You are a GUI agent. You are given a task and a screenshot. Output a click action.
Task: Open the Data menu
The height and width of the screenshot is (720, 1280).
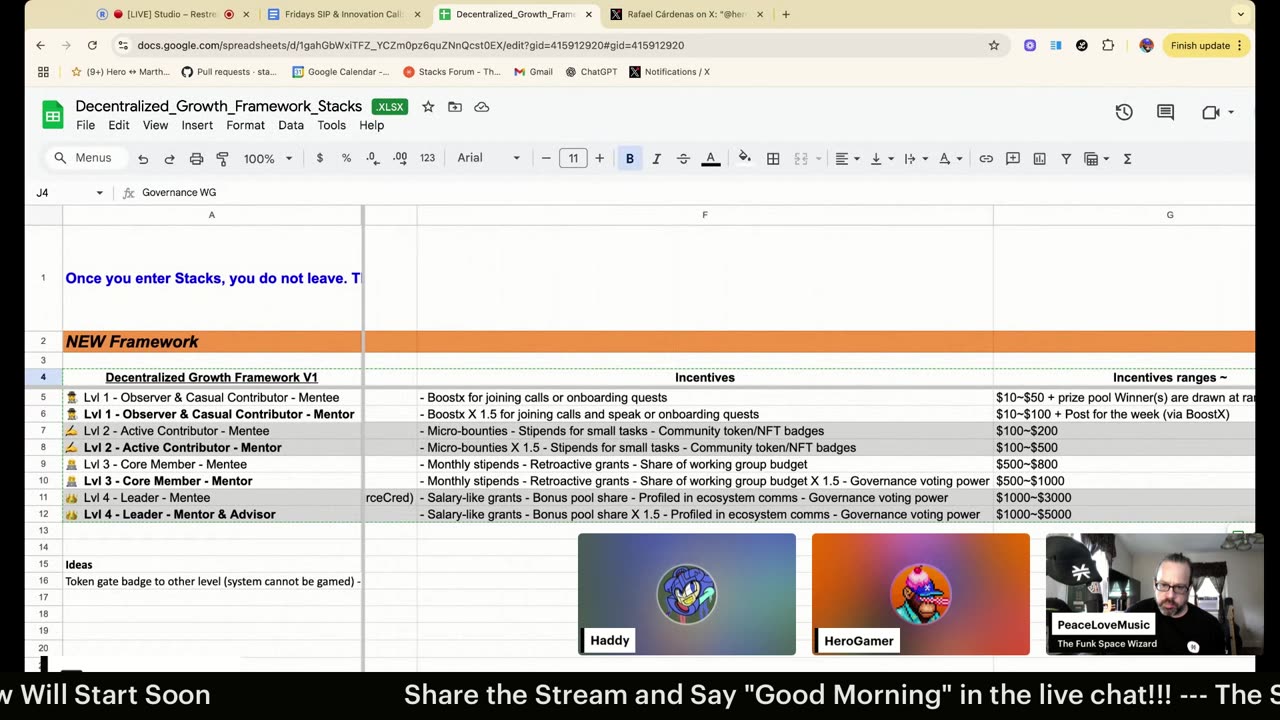pos(291,125)
